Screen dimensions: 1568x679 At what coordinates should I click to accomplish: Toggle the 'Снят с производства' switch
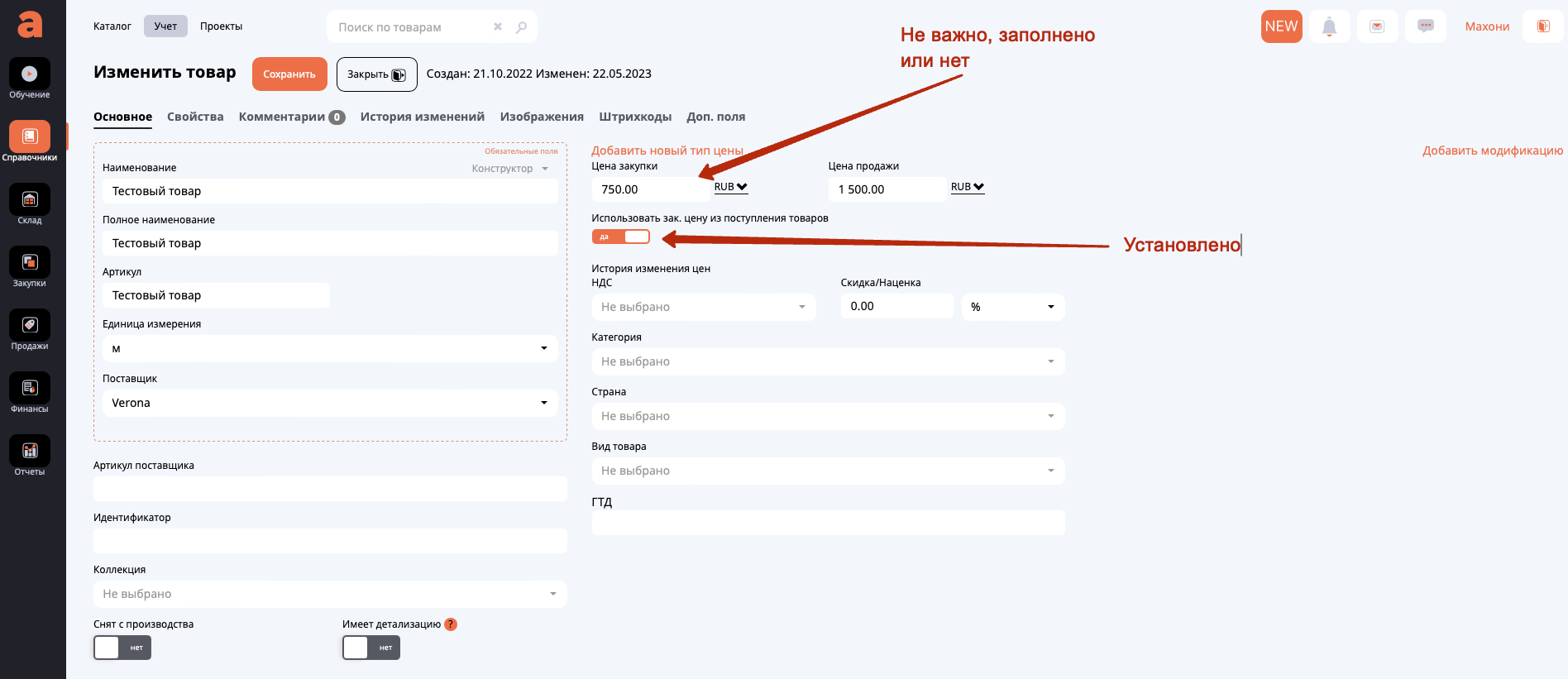click(122, 648)
